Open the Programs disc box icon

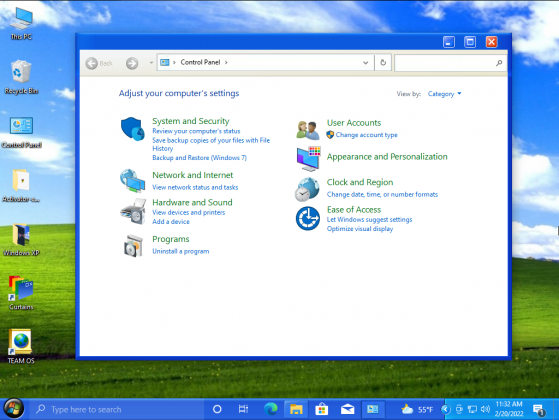133,246
